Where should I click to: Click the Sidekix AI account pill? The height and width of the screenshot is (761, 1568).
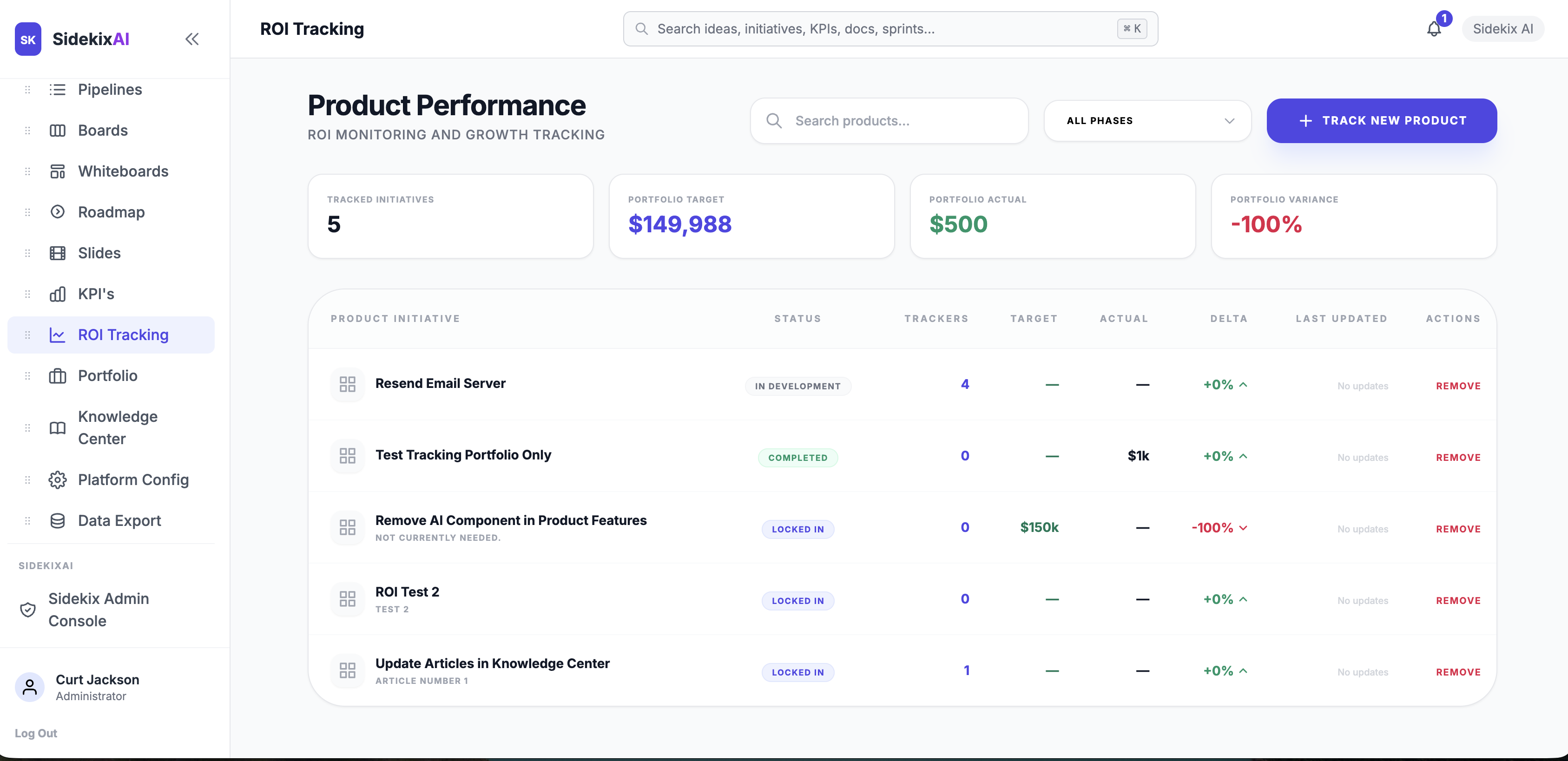click(x=1502, y=29)
